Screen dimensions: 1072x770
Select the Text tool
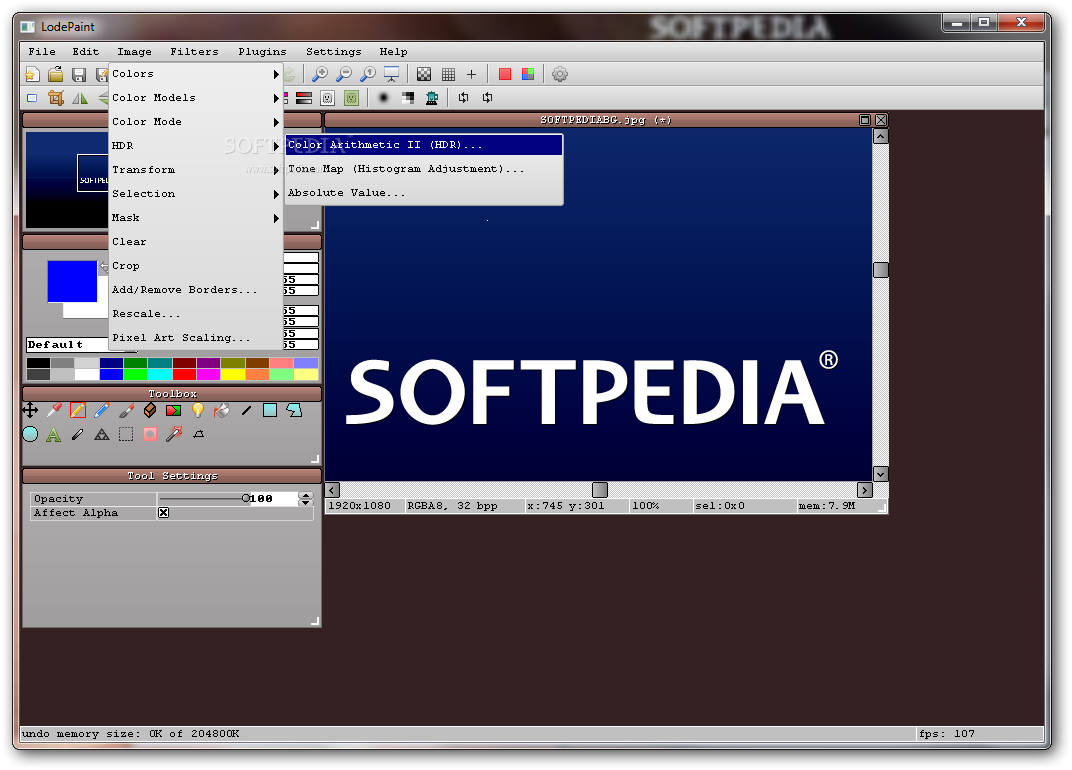(53, 434)
